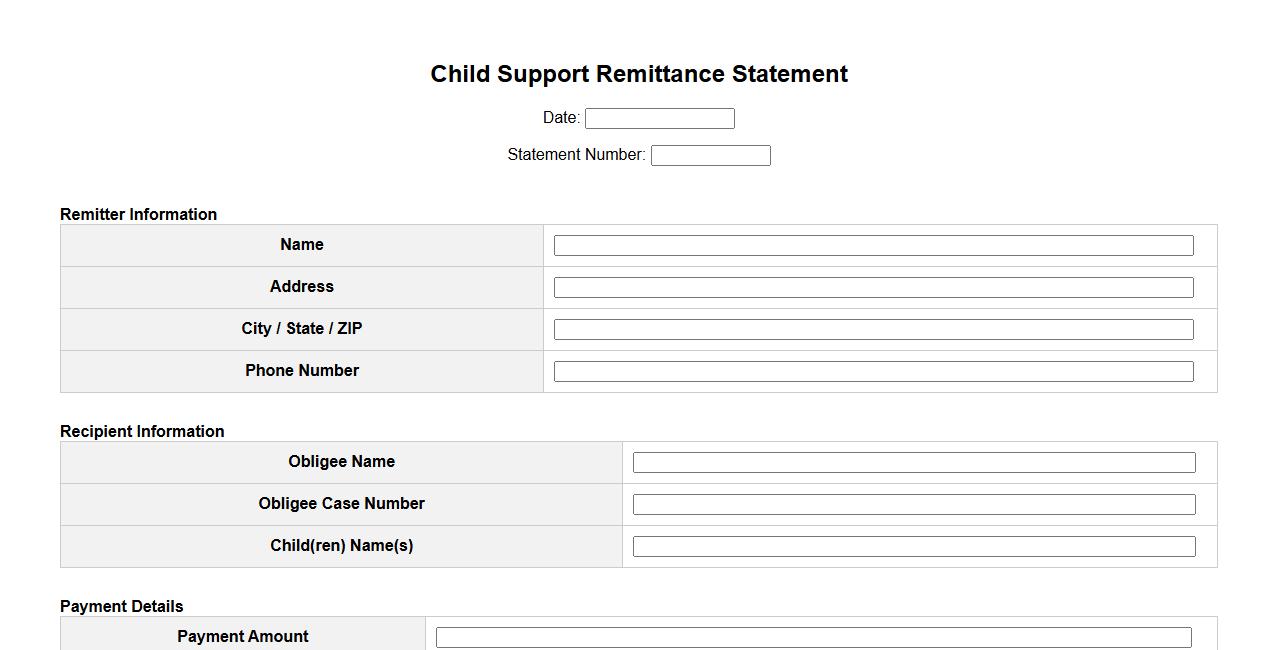Screen dimensions: 1278x650
Task: Click the Recipient Information section heading
Action: click(142, 431)
